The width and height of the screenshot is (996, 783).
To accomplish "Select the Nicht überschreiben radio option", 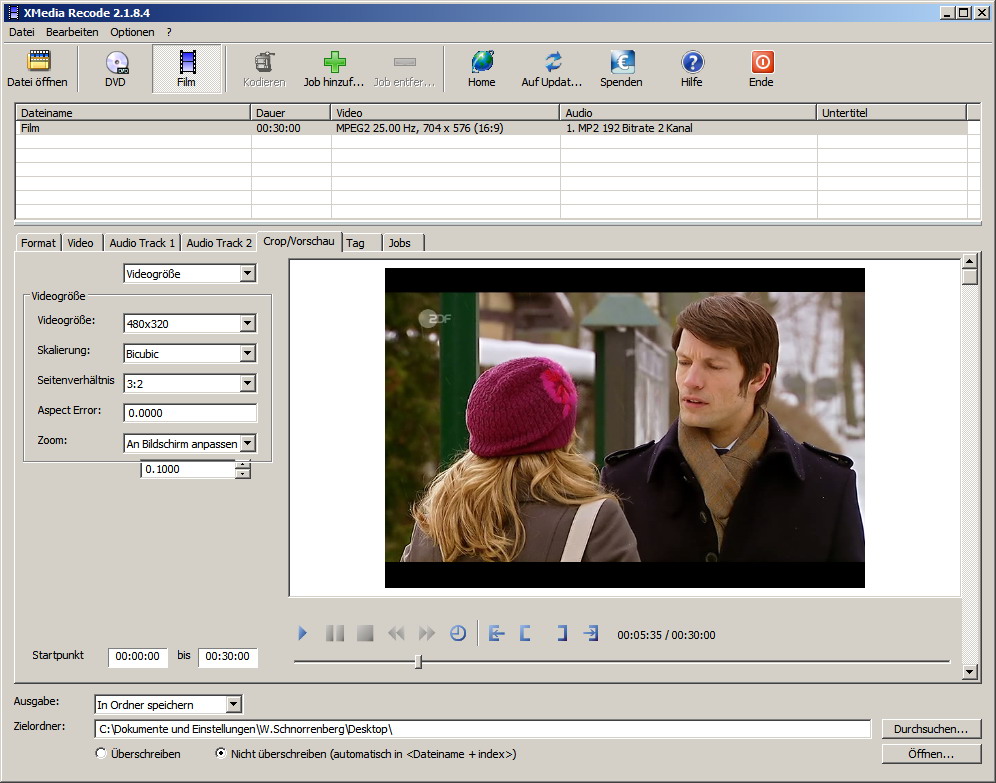I will [x=220, y=753].
